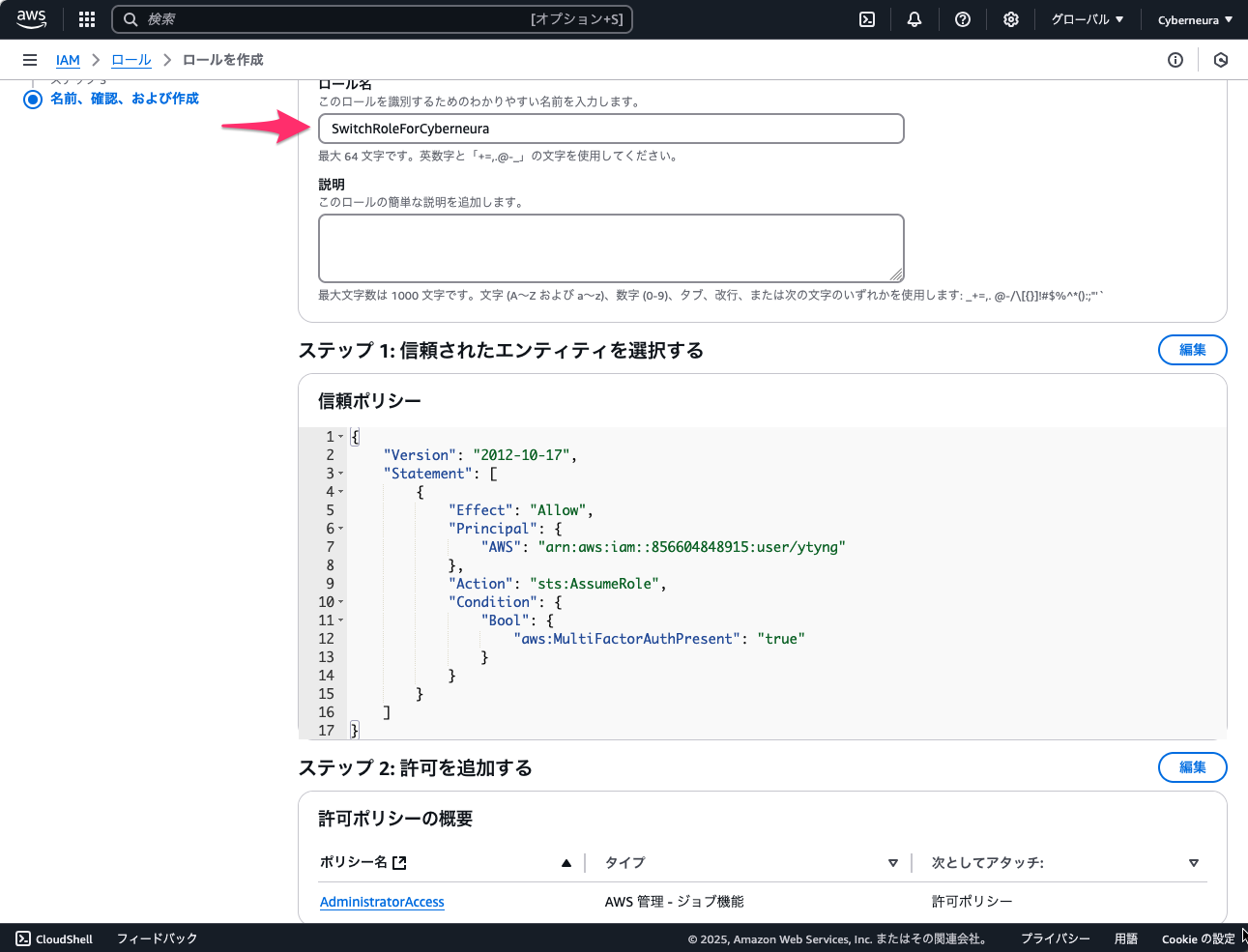Viewport: 1248px width, 952px height.
Task: Edit step 1 trusted entity with 編集
Action: tap(1193, 350)
